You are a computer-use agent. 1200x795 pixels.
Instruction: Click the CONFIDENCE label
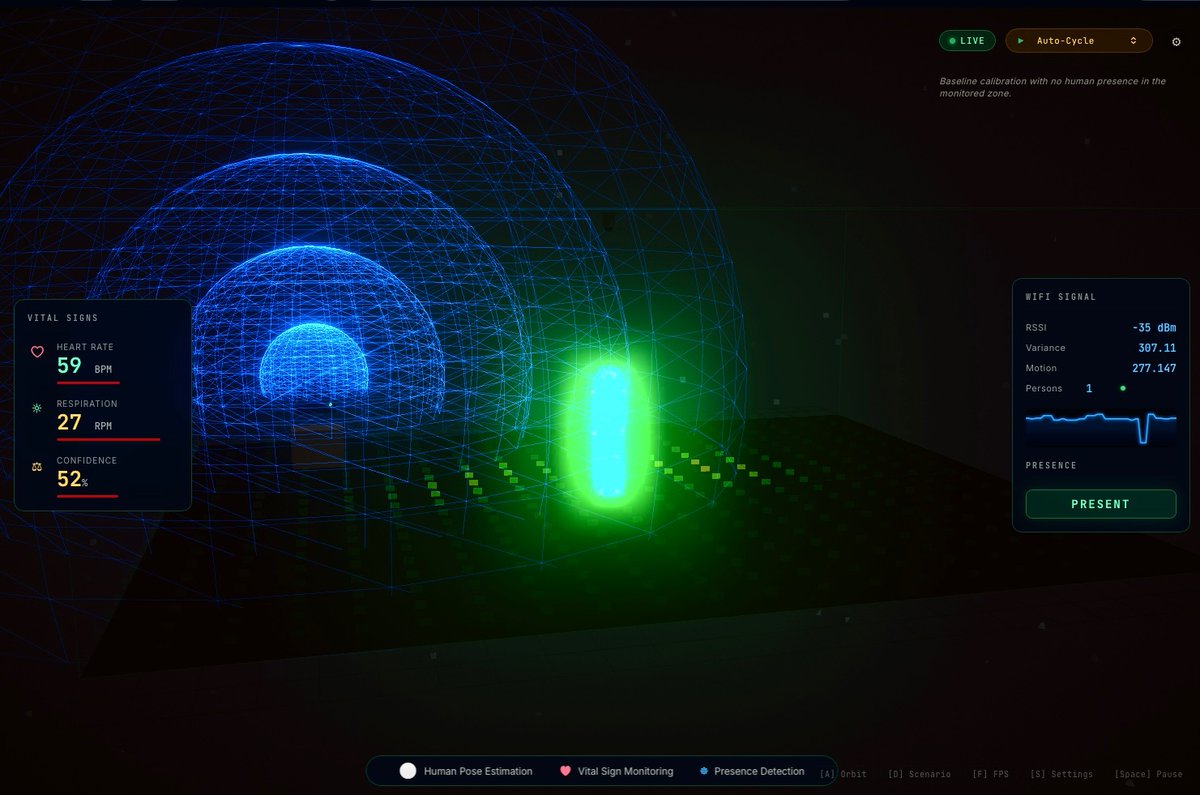pos(87,461)
